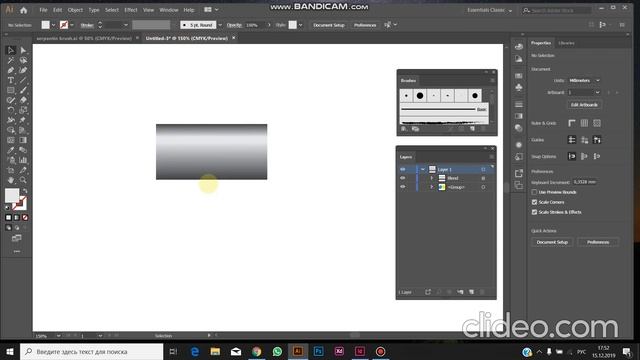Open the Window menu
The height and width of the screenshot is (360, 640).
(169, 10)
